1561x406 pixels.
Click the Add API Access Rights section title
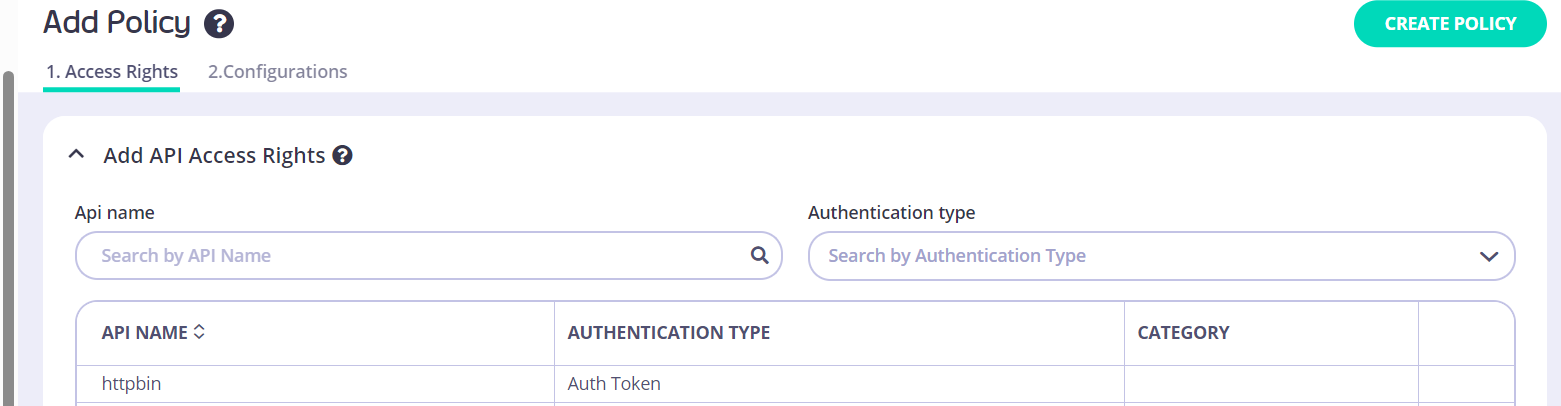click(214, 156)
